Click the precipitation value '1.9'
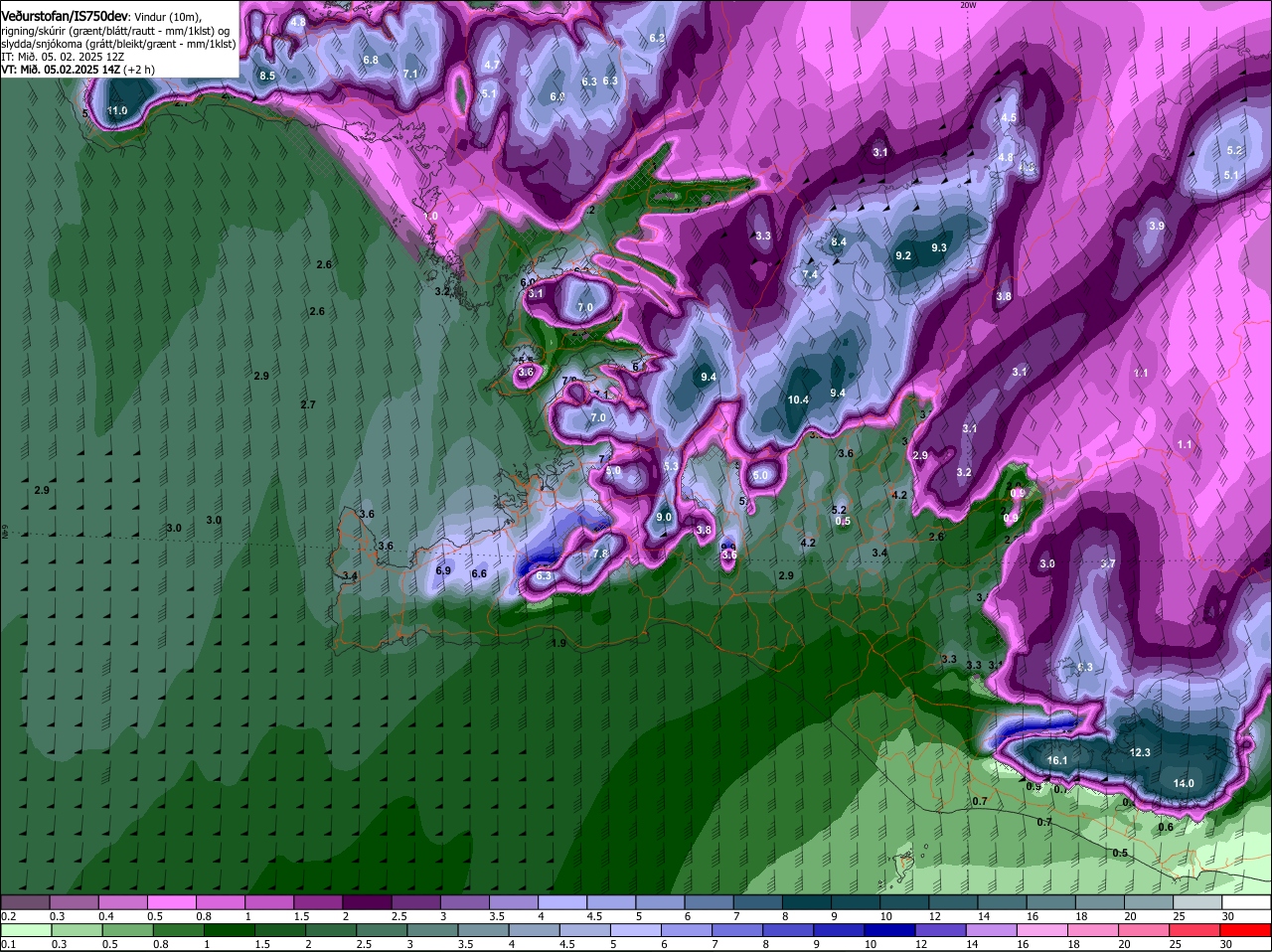This screenshot has width=1272, height=952. [x=558, y=643]
